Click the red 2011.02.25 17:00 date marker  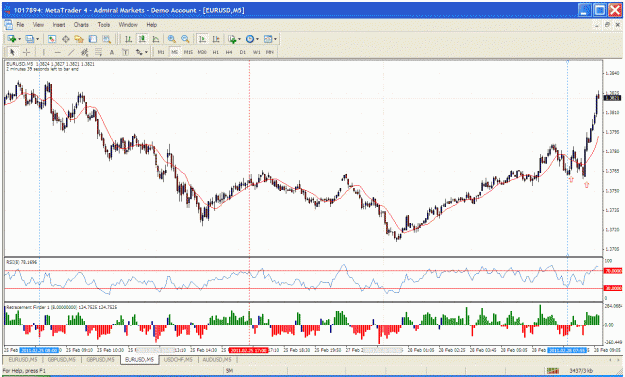click(x=249, y=350)
